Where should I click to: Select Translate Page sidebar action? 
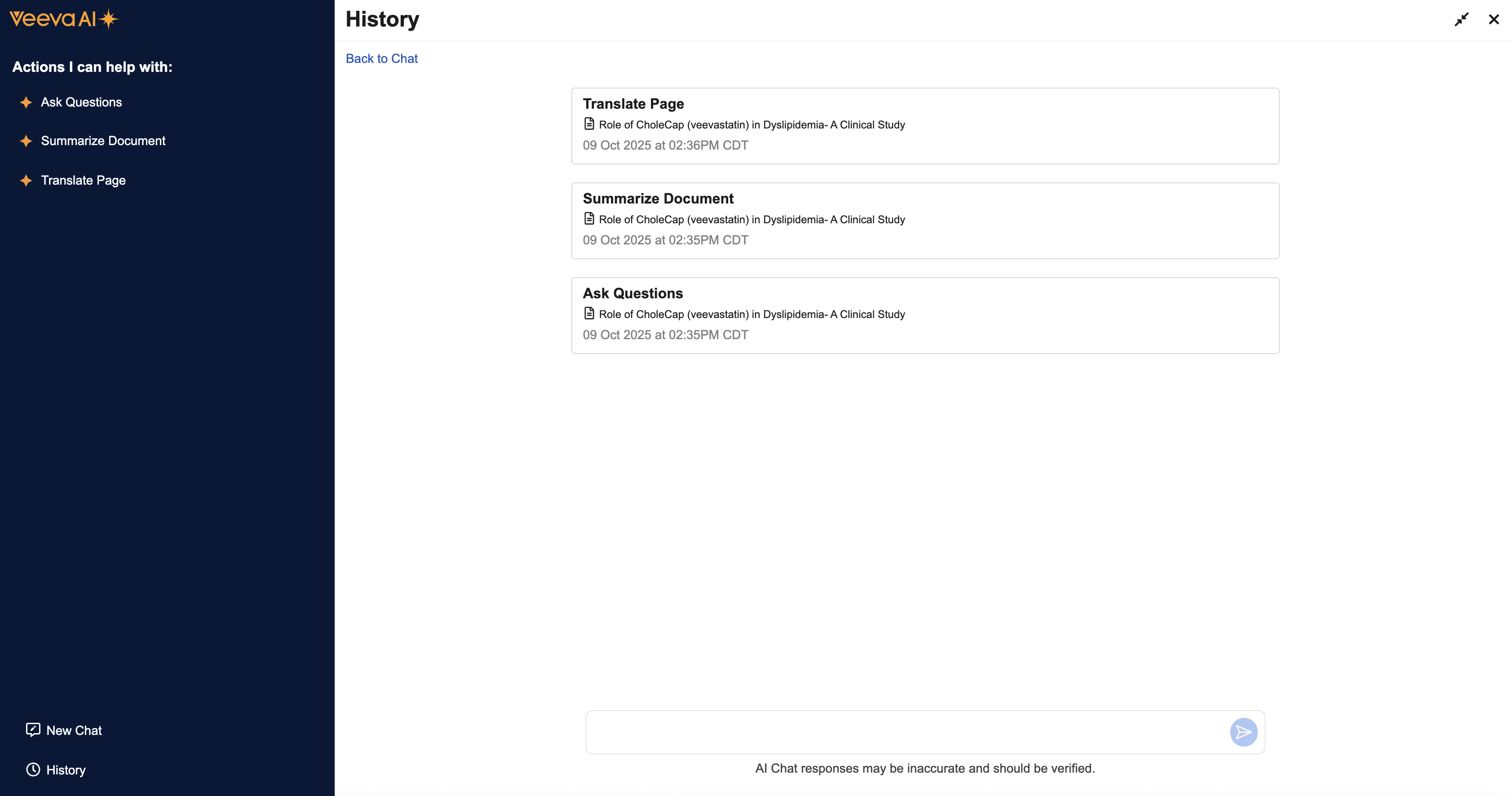point(84,181)
